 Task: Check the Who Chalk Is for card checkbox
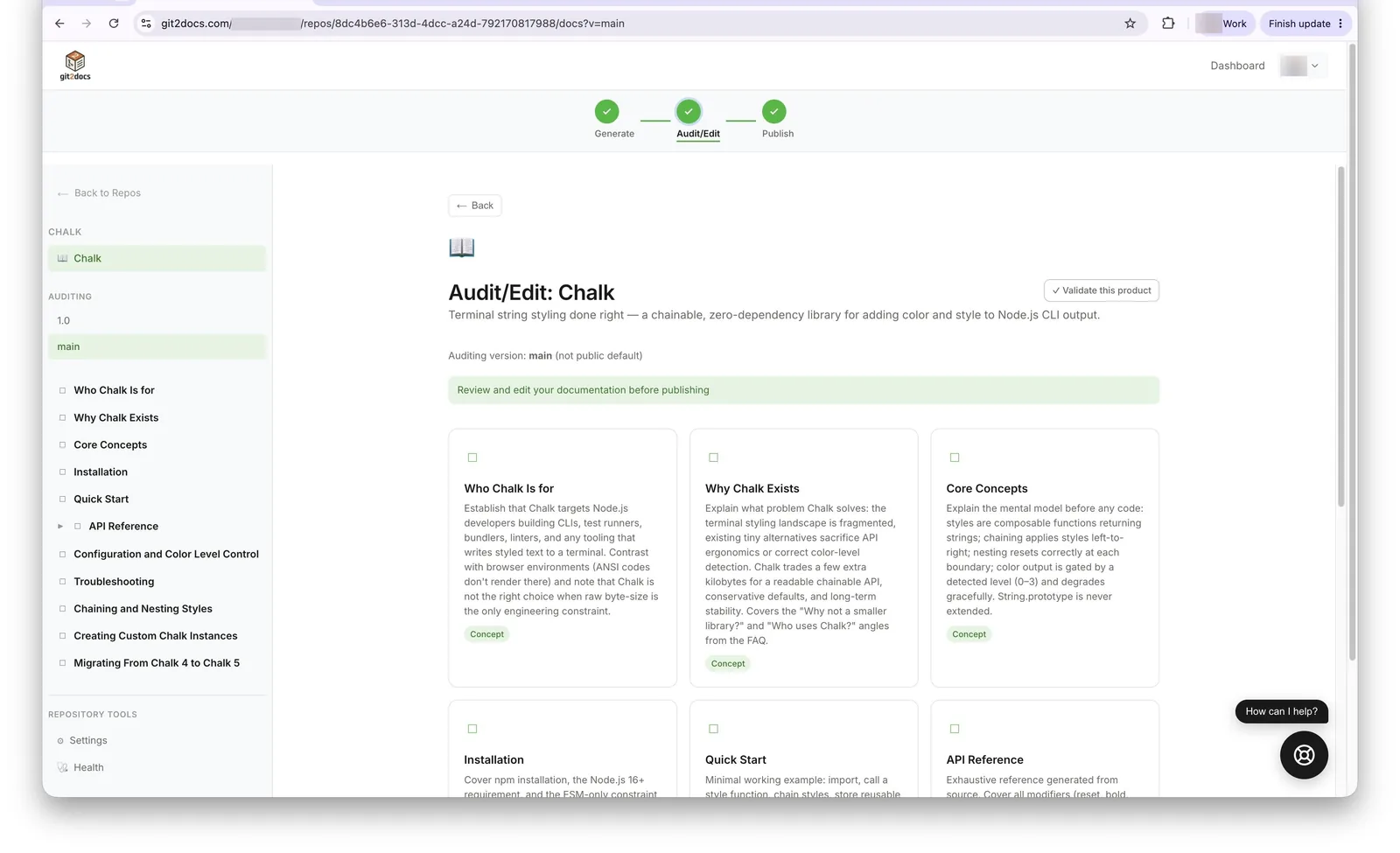coord(472,458)
